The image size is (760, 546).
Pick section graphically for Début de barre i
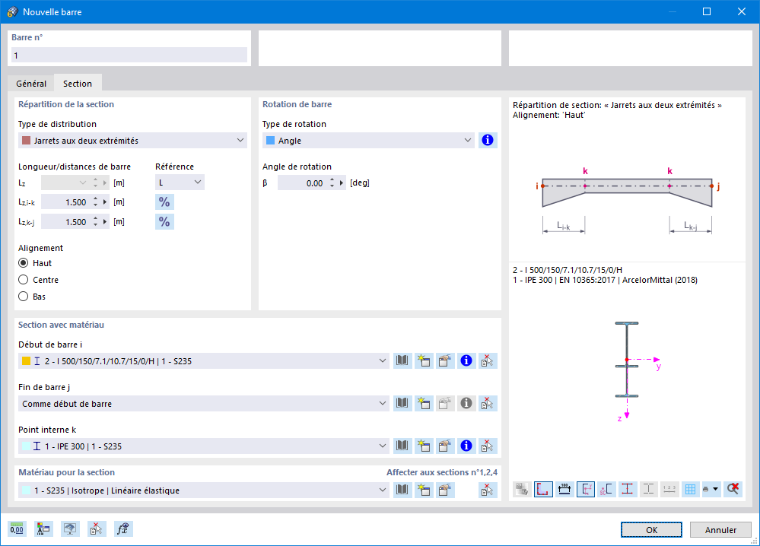click(488, 361)
